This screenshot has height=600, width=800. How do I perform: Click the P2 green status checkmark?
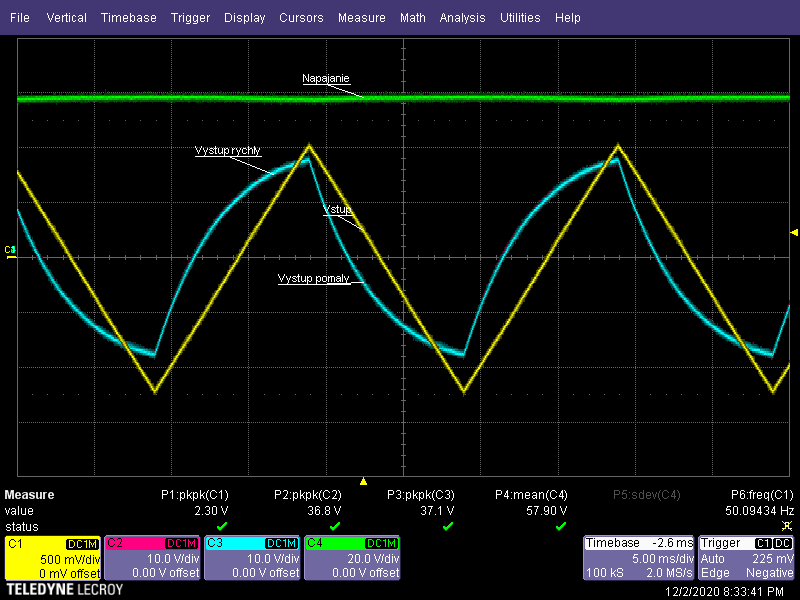click(335, 526)
